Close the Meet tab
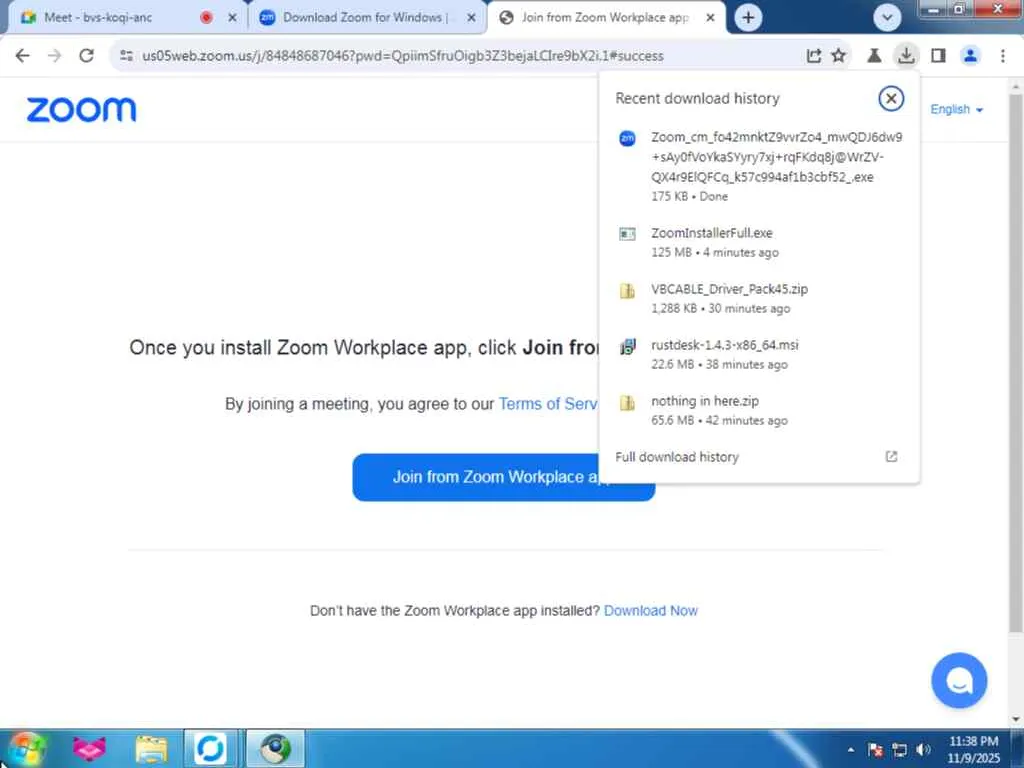Viewport: 1024px width, 768px height. [232, 18]
